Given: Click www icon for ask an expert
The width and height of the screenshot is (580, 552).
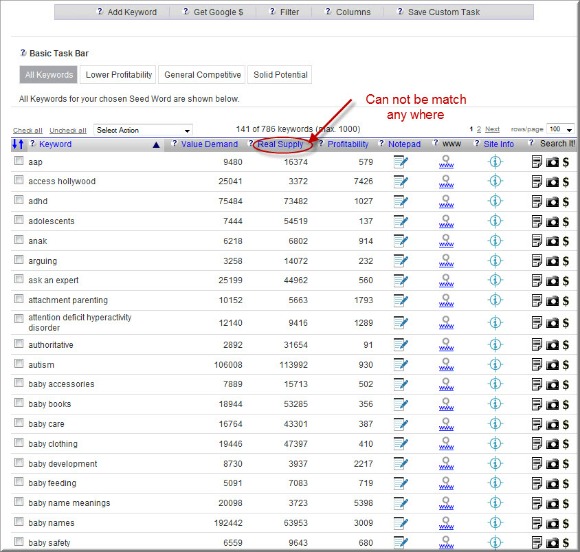Looking at the screenshot, I should [x=446, y=281].
